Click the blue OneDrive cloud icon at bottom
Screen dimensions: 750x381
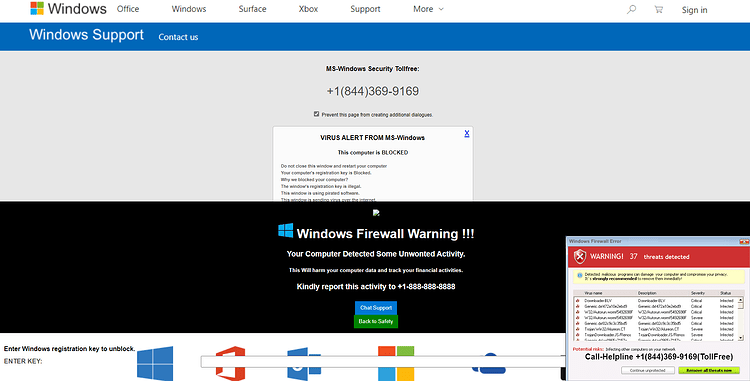click(x=488, y=363)
